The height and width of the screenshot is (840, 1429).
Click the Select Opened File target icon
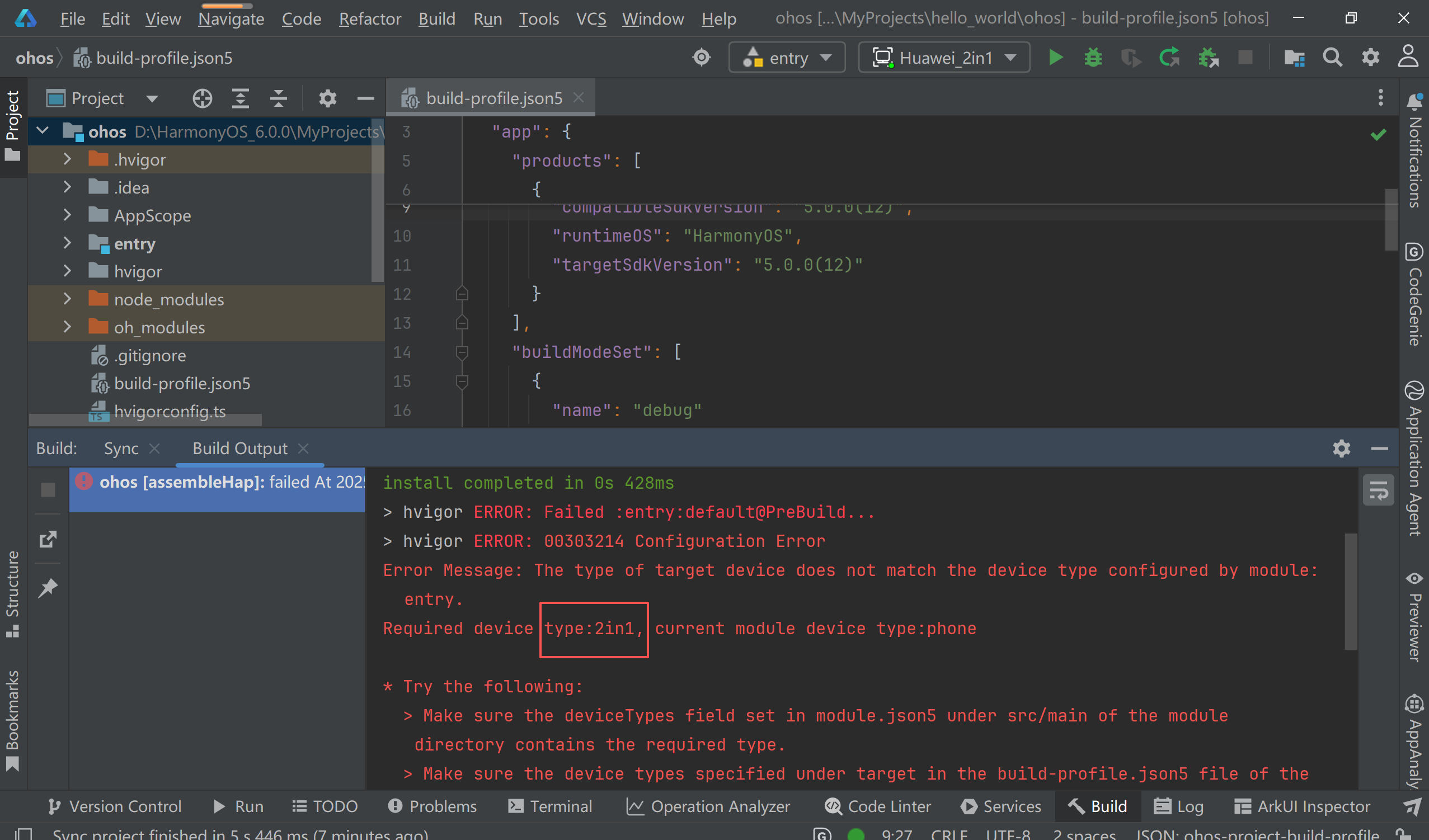point(202,98)
